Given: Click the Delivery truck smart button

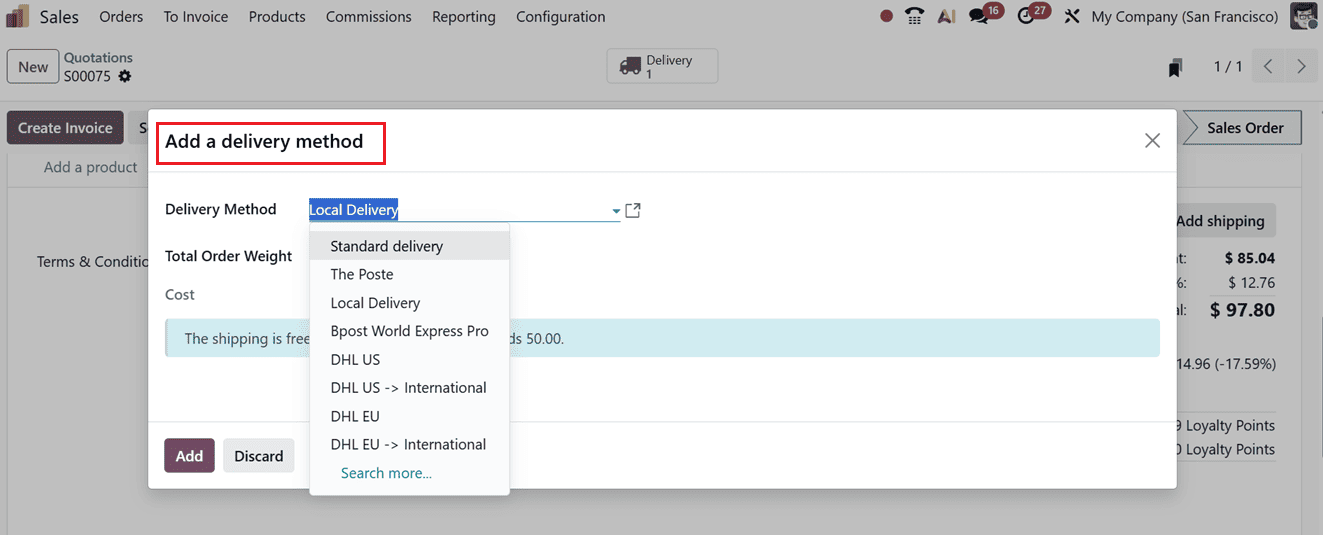Looking at the screenshot, I should (x=662, y=66).
